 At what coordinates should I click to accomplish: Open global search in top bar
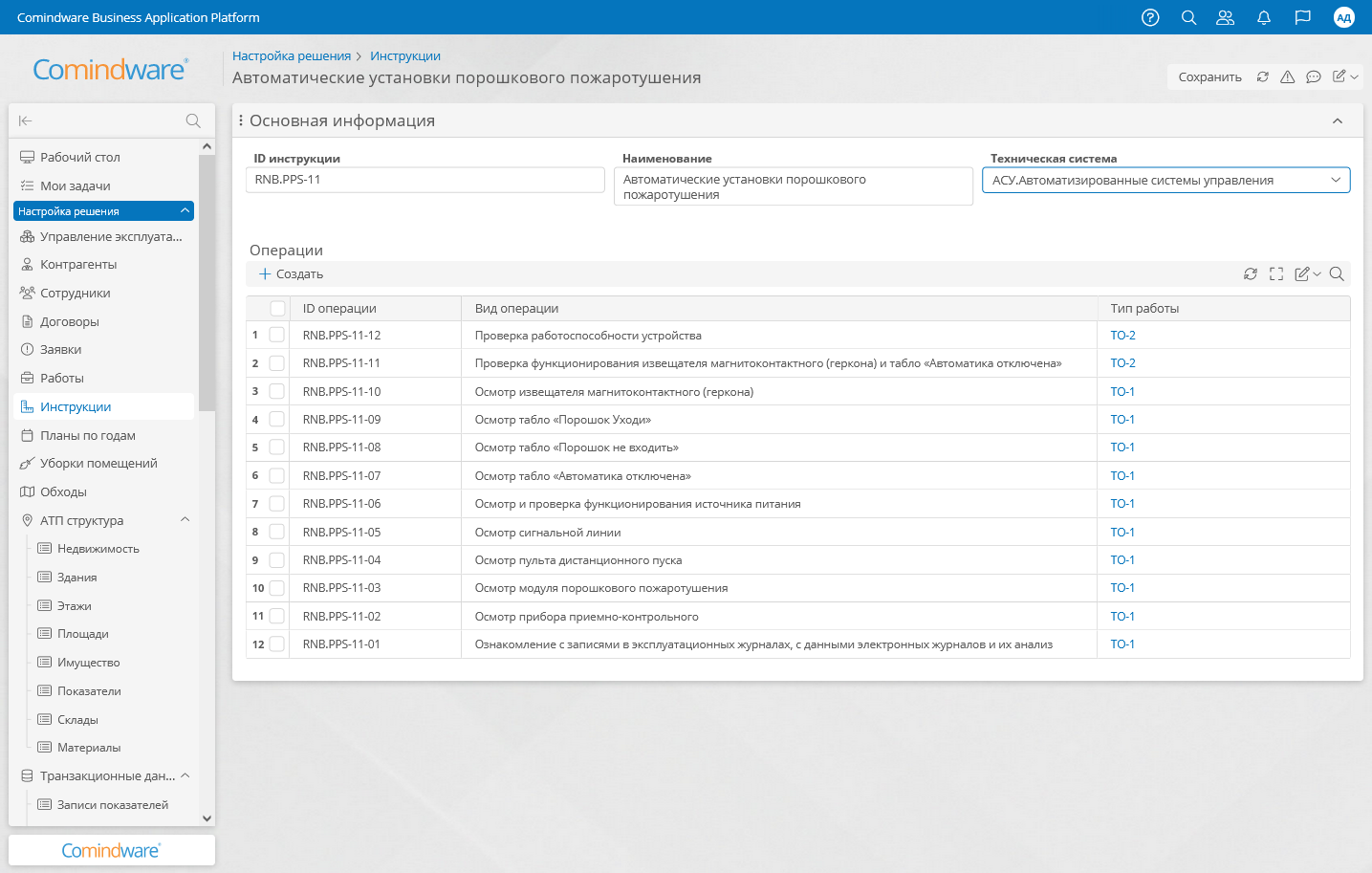click(x=1188, y=17)
